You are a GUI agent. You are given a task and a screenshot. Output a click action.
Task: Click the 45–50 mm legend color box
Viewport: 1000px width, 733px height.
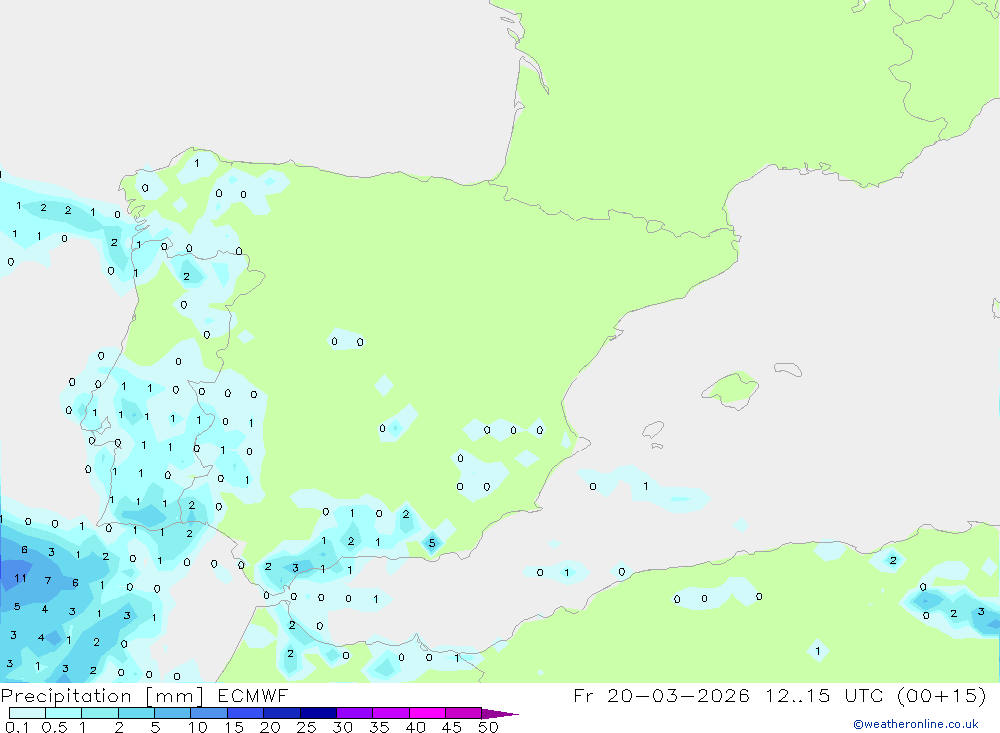[464, 713]
